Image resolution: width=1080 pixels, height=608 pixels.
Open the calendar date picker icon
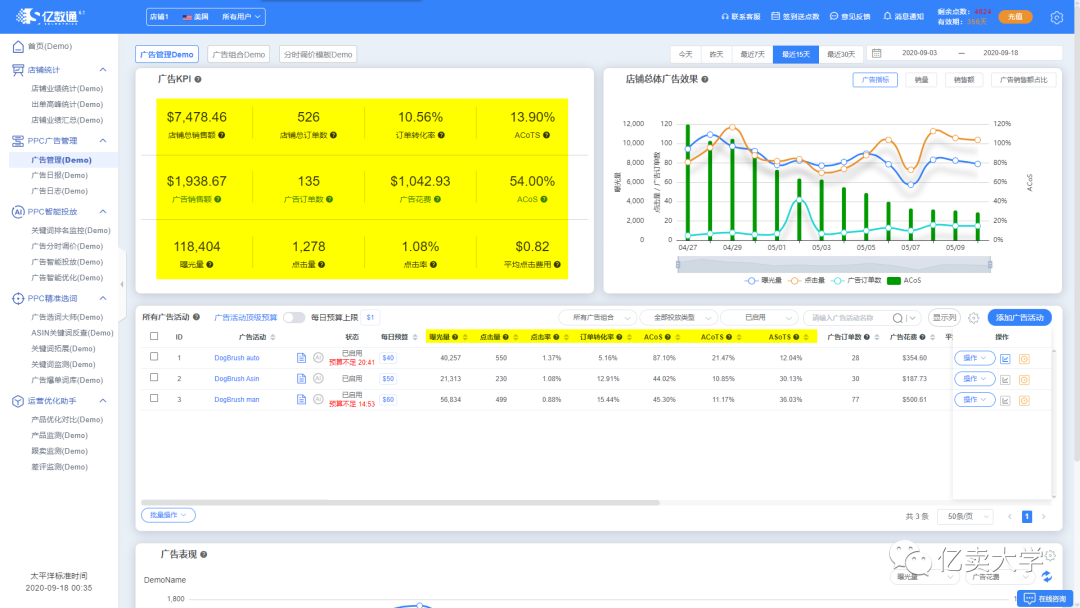876,54
